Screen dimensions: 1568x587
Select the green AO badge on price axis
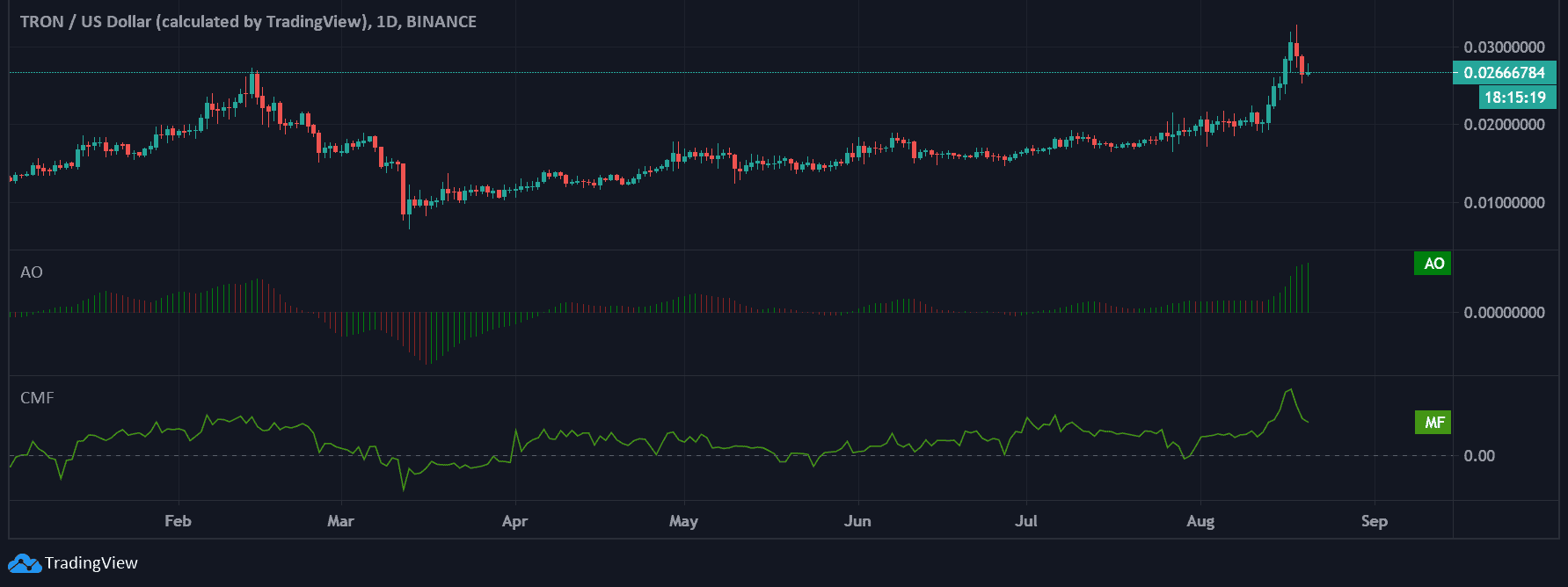click(x=1433, y=264)
